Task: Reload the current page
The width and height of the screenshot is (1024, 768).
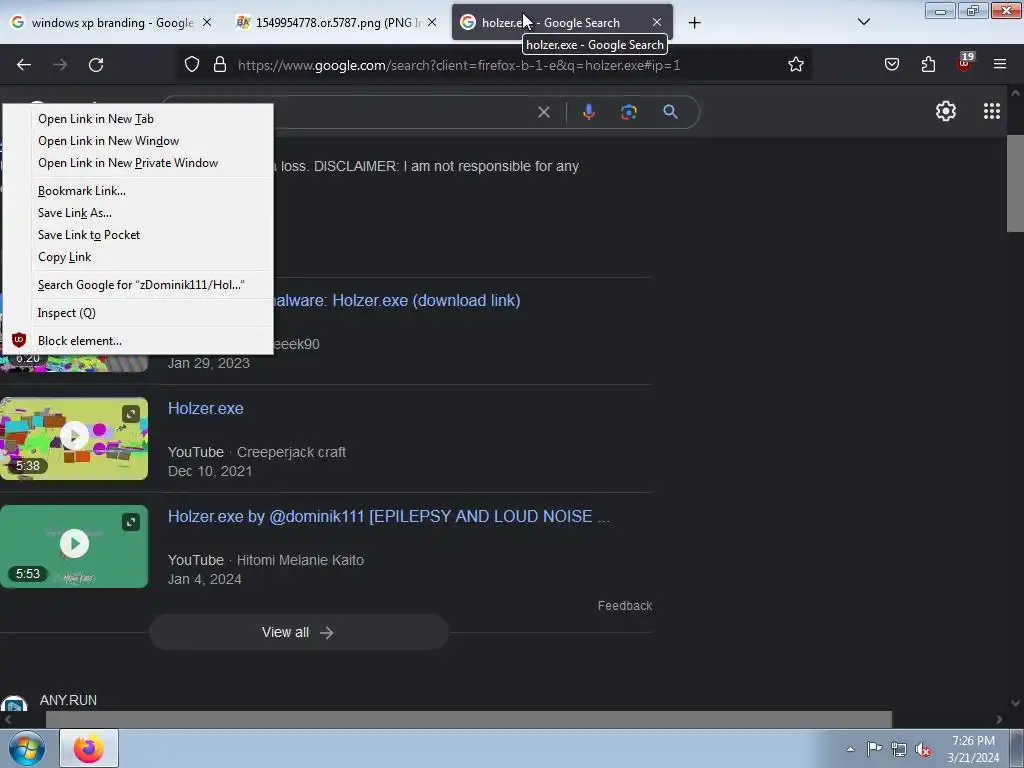Action: coord(96,65)
